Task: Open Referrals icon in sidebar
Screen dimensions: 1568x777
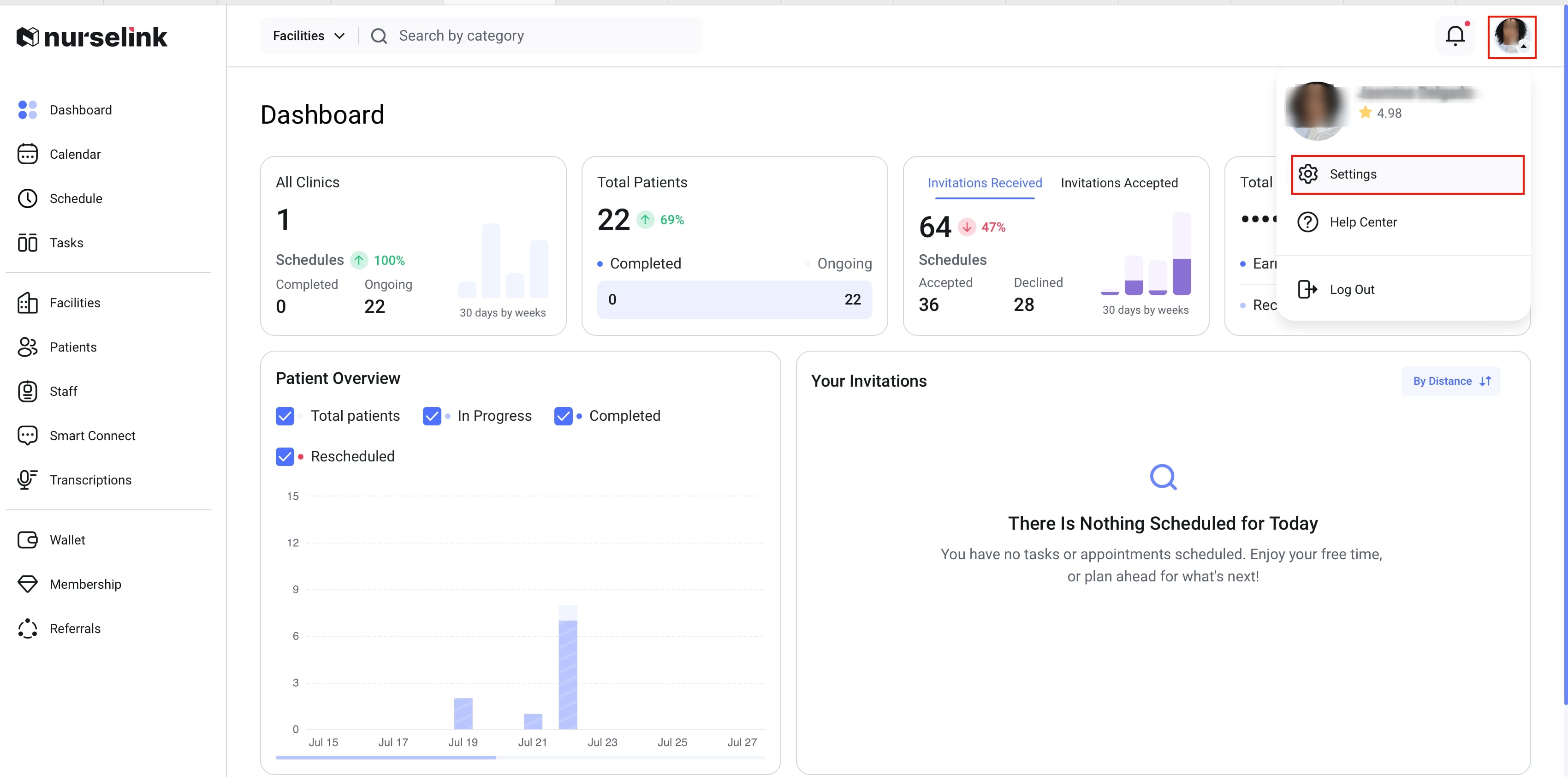Action: [x=27, y=628]
